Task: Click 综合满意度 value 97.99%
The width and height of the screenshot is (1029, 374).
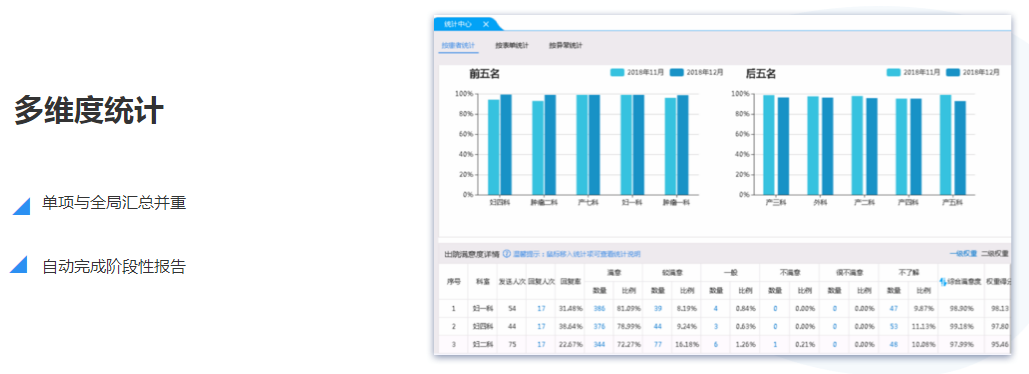Action: (x=960, y=344)
